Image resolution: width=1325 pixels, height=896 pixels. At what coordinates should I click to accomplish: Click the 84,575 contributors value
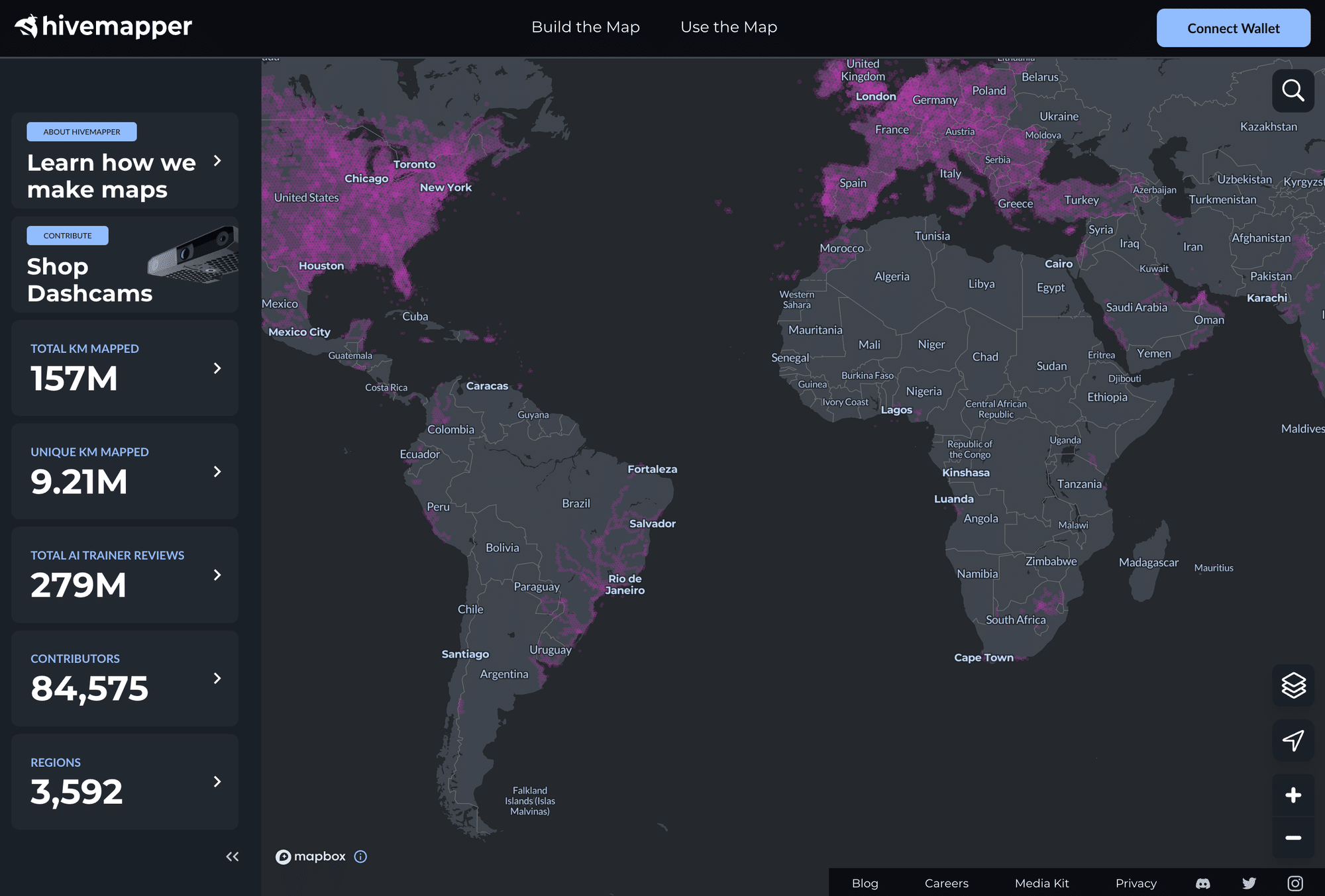[89, 689]
